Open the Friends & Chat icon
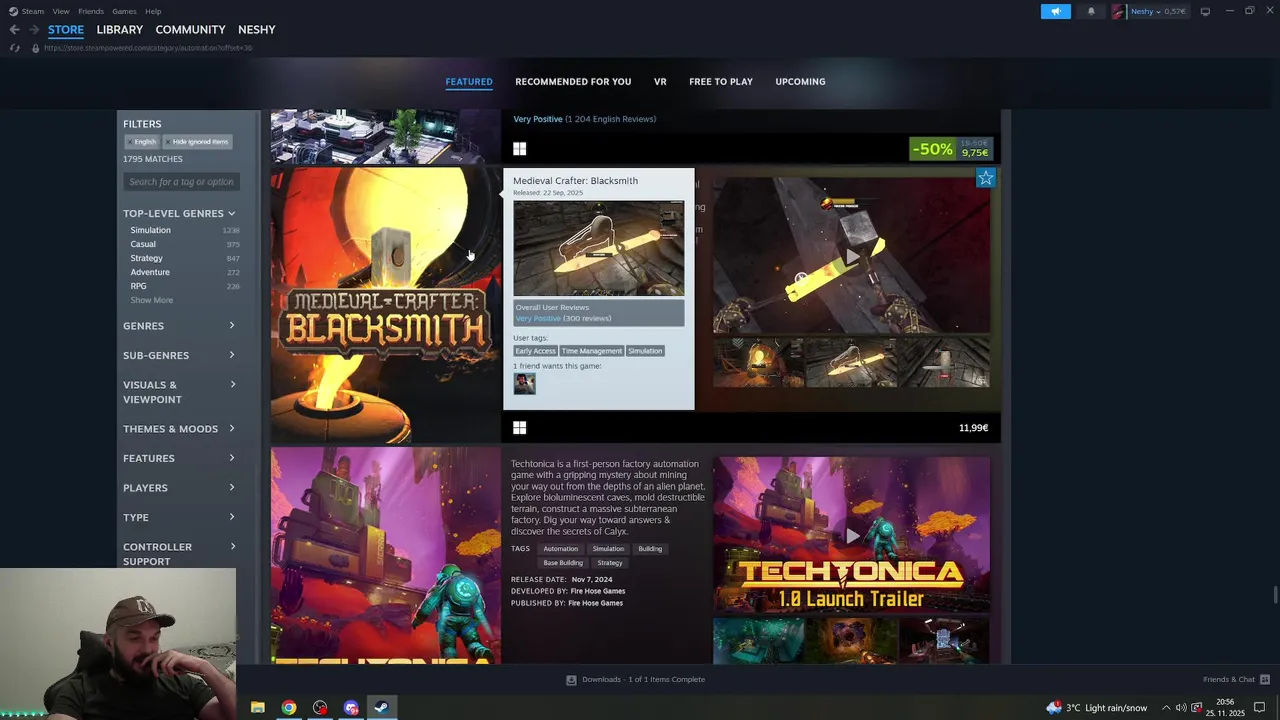The width and height of the screenshot is (1280, 720). tap(1264, 679)
